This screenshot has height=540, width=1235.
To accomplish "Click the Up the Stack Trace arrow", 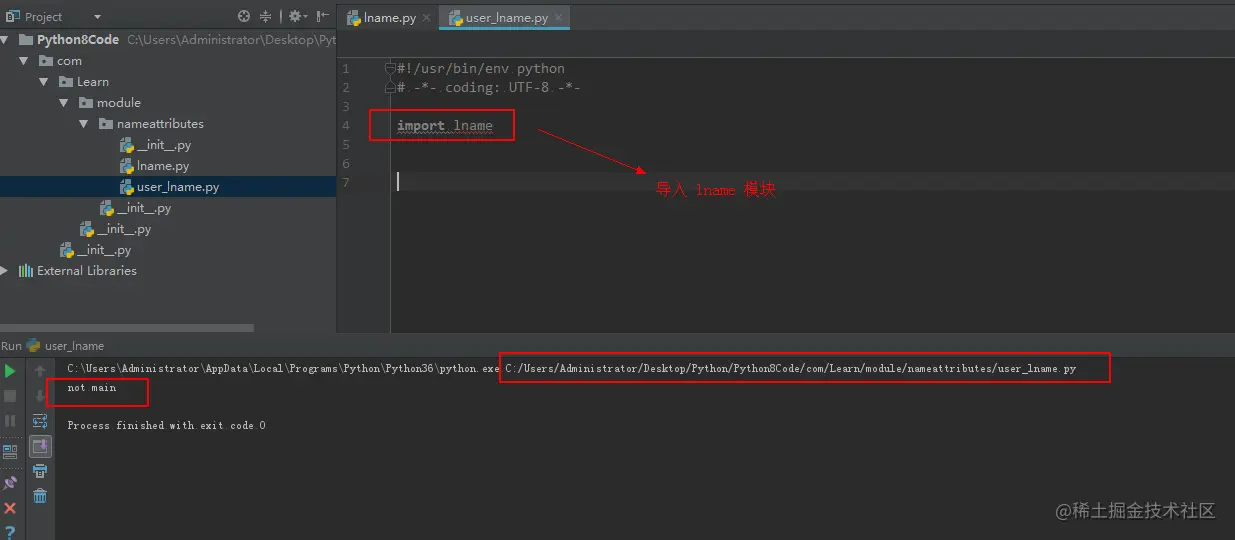I will coord(40,371).
